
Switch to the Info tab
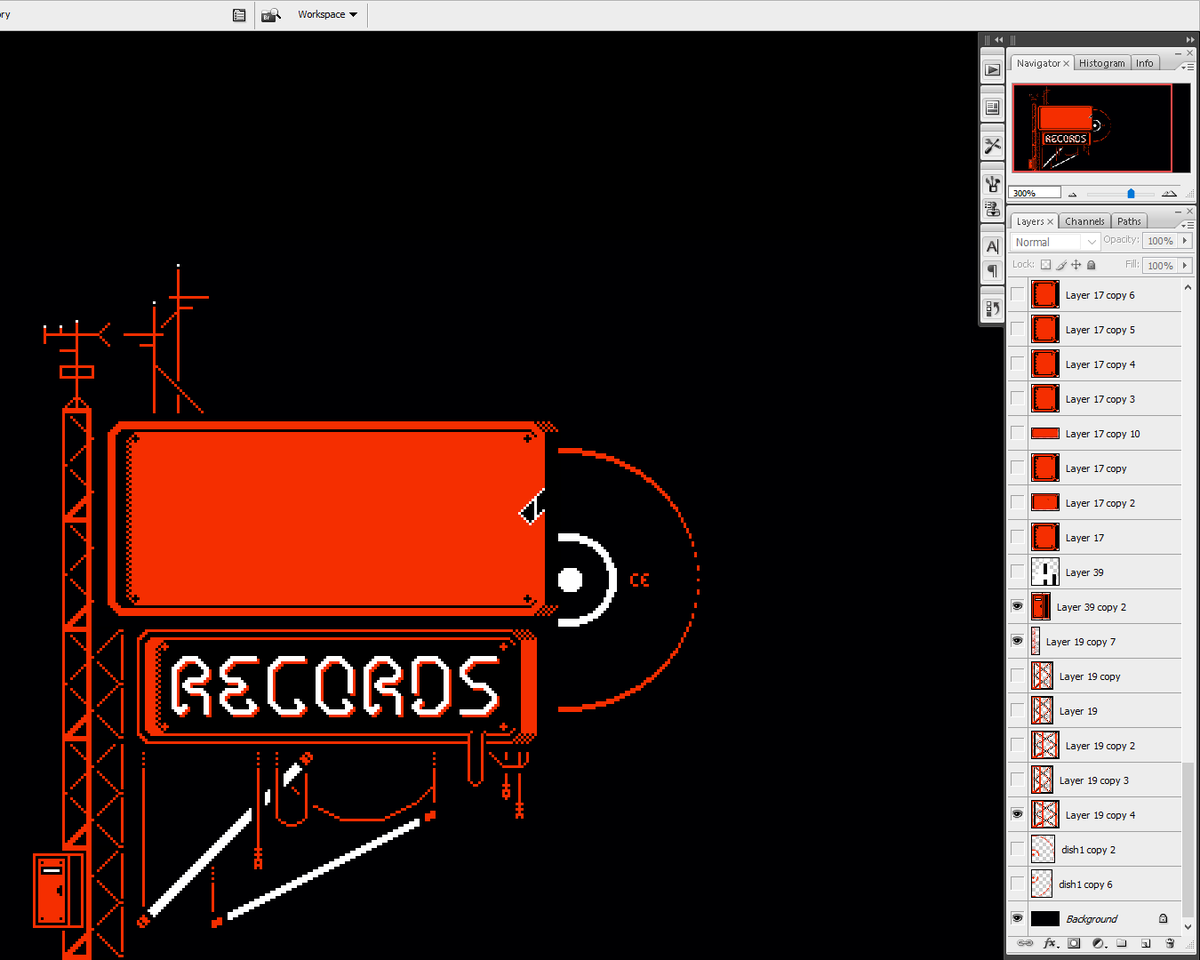point(1144,63)
